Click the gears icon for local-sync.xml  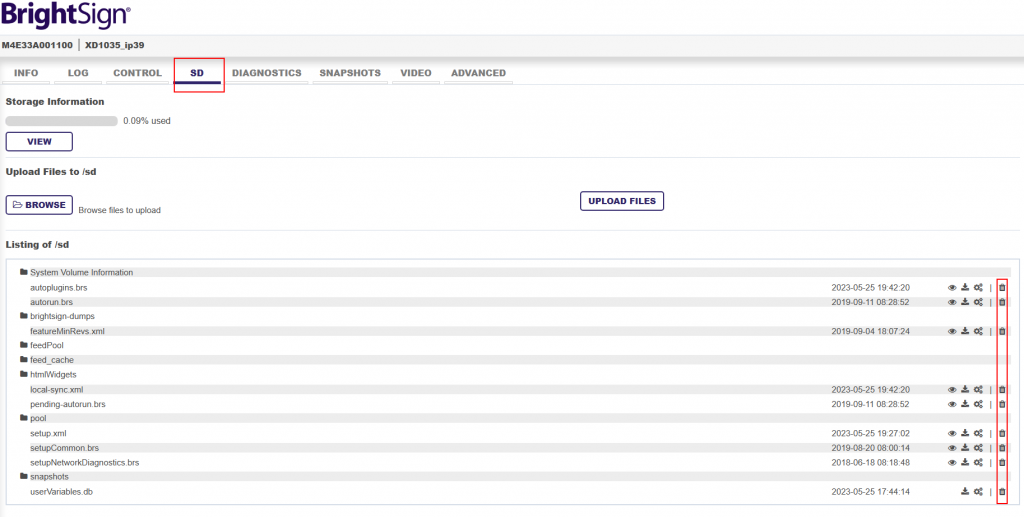tap(978, 390)
